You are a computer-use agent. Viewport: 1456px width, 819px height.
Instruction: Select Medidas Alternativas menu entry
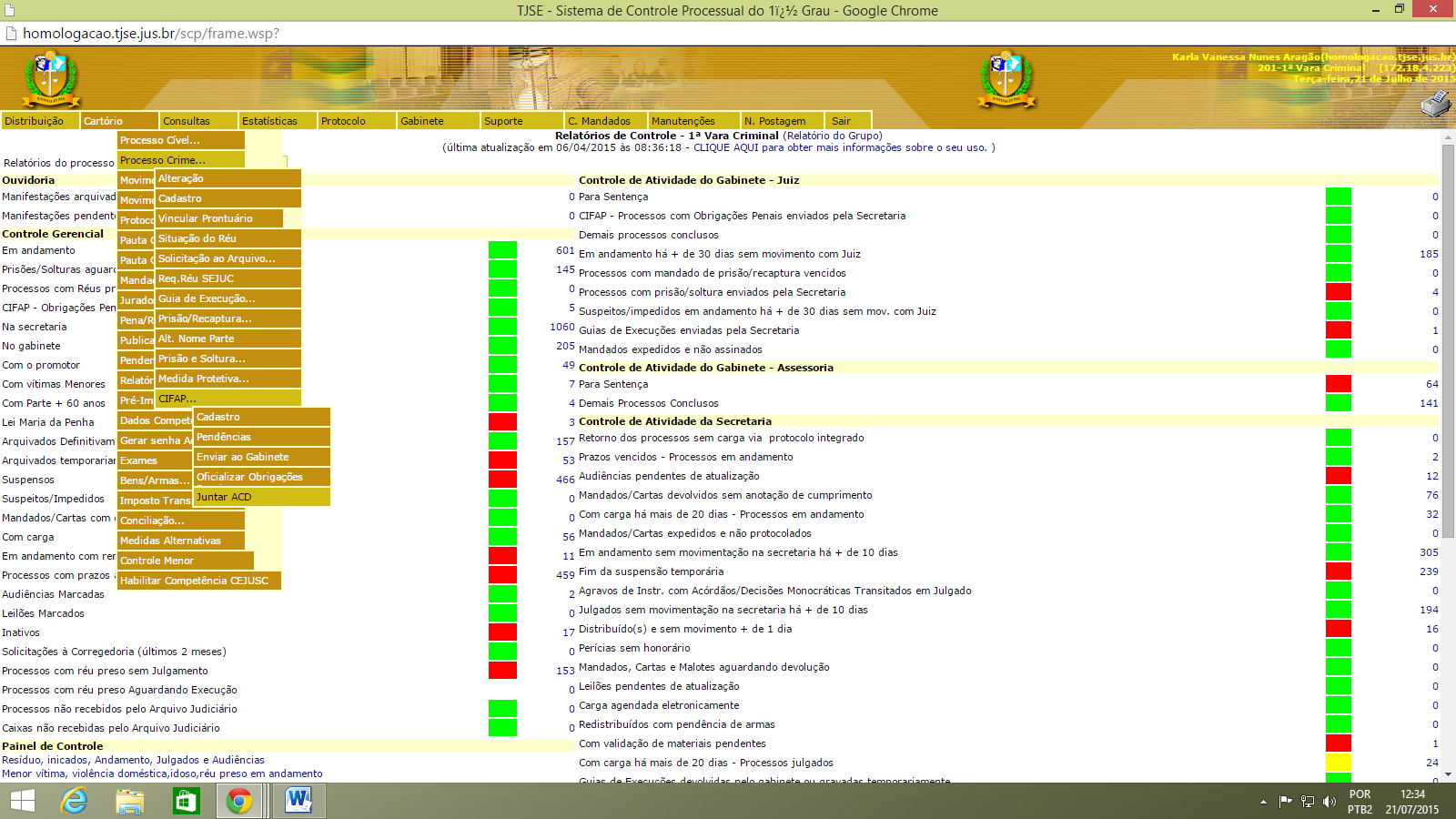[181, 541]
